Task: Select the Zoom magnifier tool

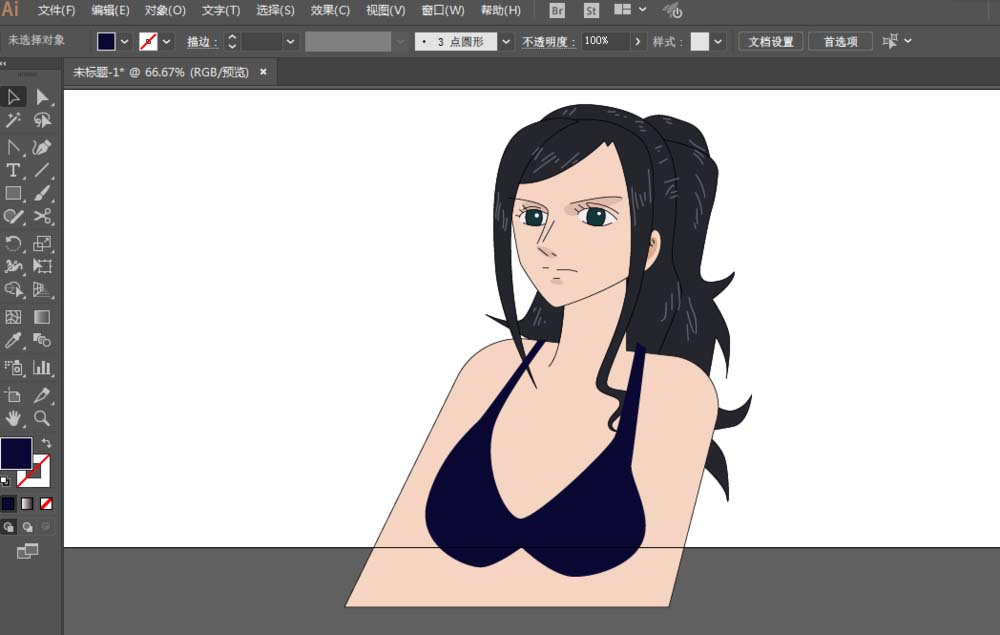Action: point(42,418)
